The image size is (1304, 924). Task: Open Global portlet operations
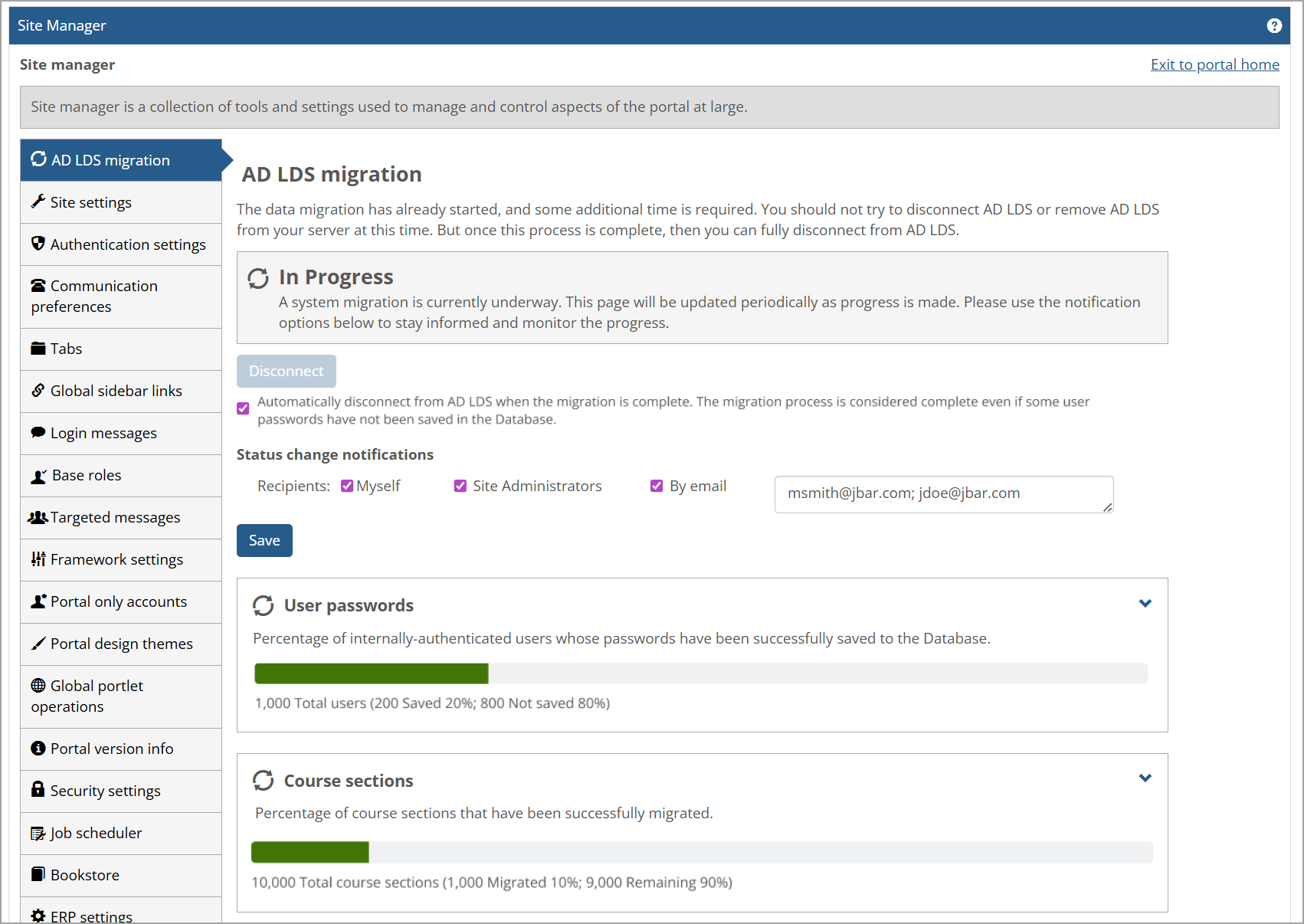pos(121,696)
